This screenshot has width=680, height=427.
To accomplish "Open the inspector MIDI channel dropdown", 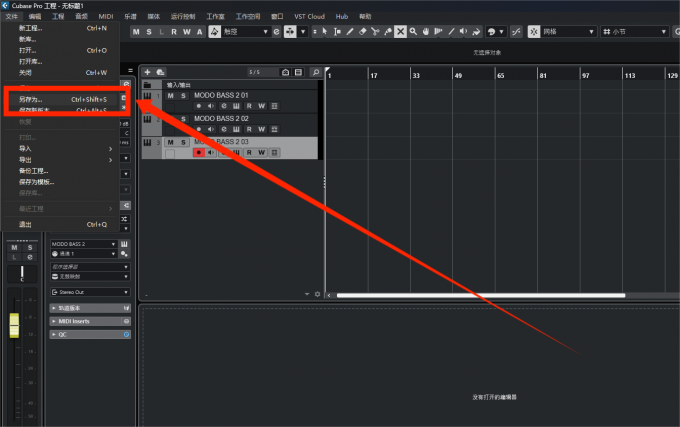I will pyautogui.click(x=84, y=254).
